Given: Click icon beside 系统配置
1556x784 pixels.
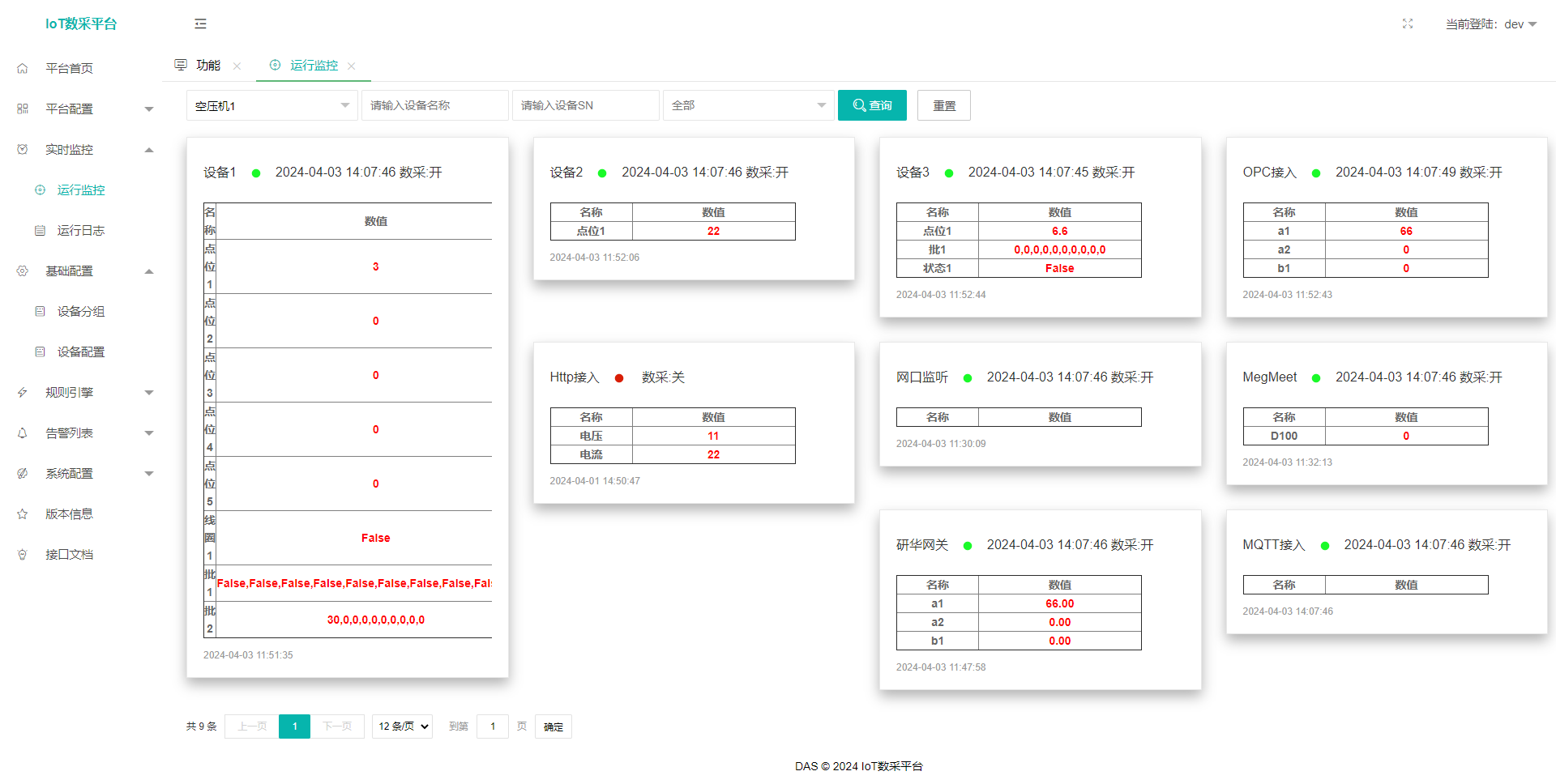Looking at the screenshot, I should [23, 474].
